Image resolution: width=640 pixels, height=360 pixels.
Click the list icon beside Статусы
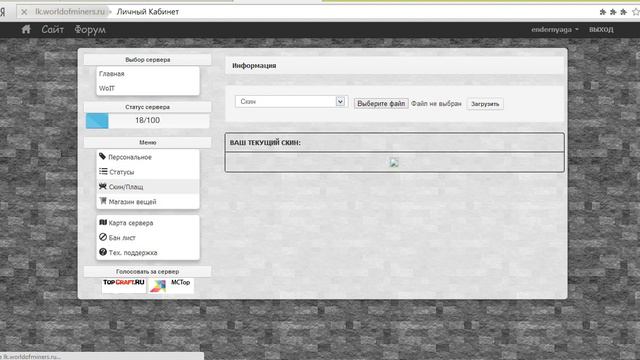point(103,171)
